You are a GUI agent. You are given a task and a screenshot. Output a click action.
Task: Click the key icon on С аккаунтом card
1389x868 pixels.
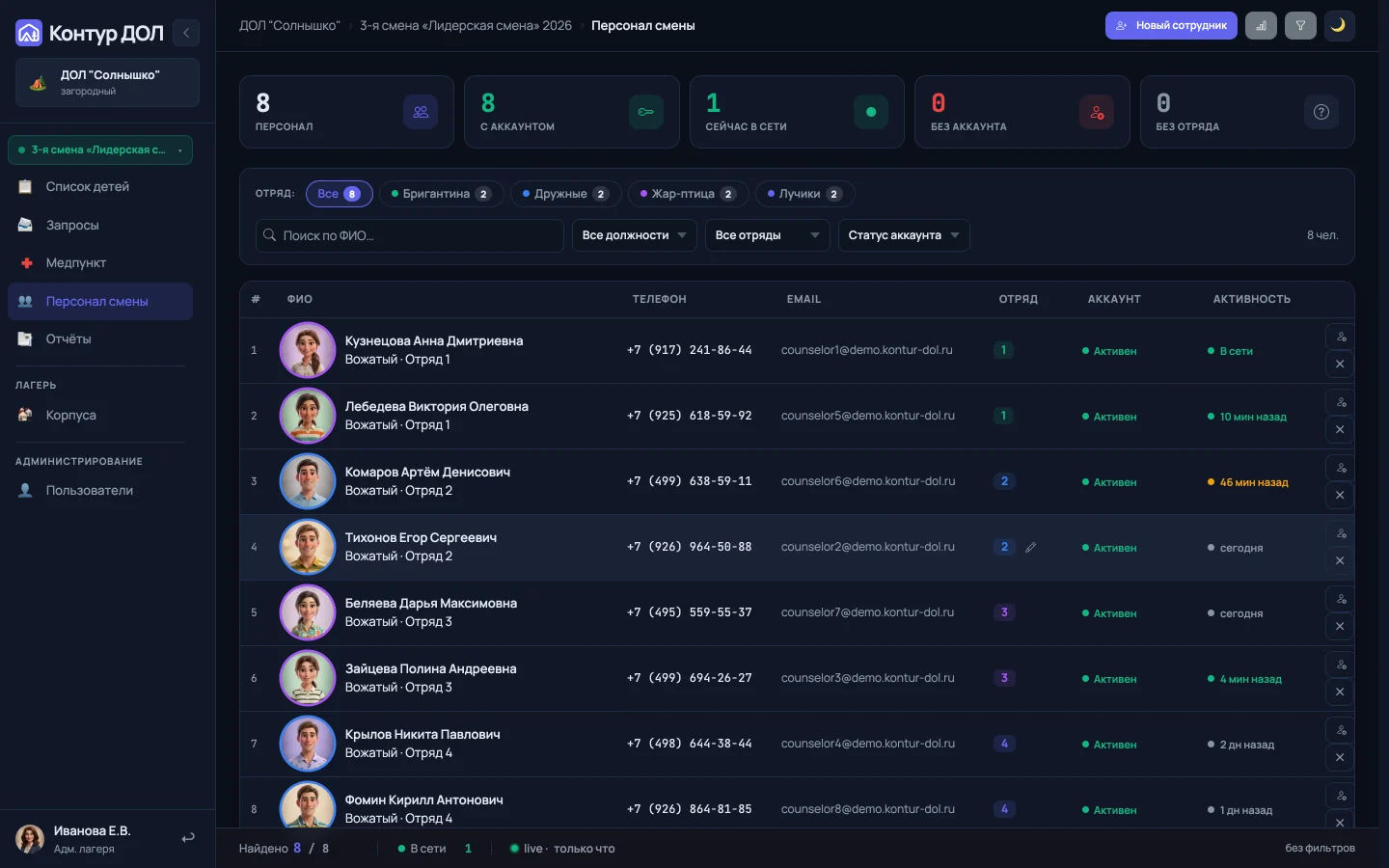tap(646, 112)
